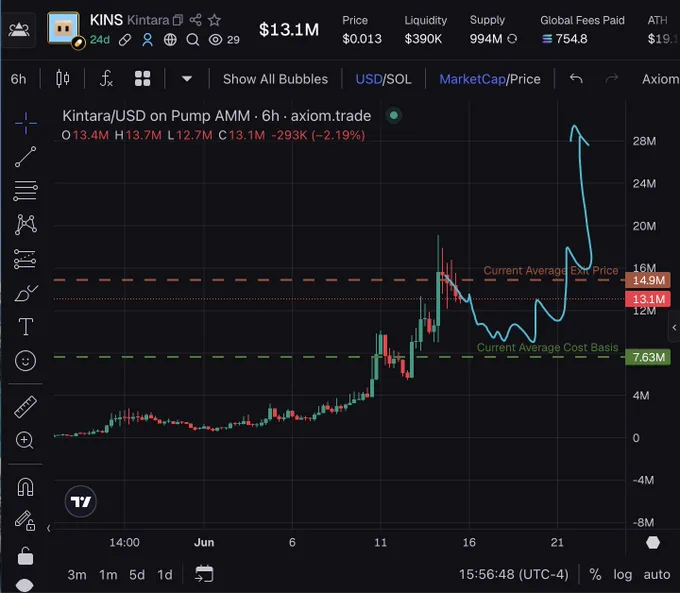Search the token with magnifier icon
This screenshot has width=680, height=593.
click(x=193, y=40)
